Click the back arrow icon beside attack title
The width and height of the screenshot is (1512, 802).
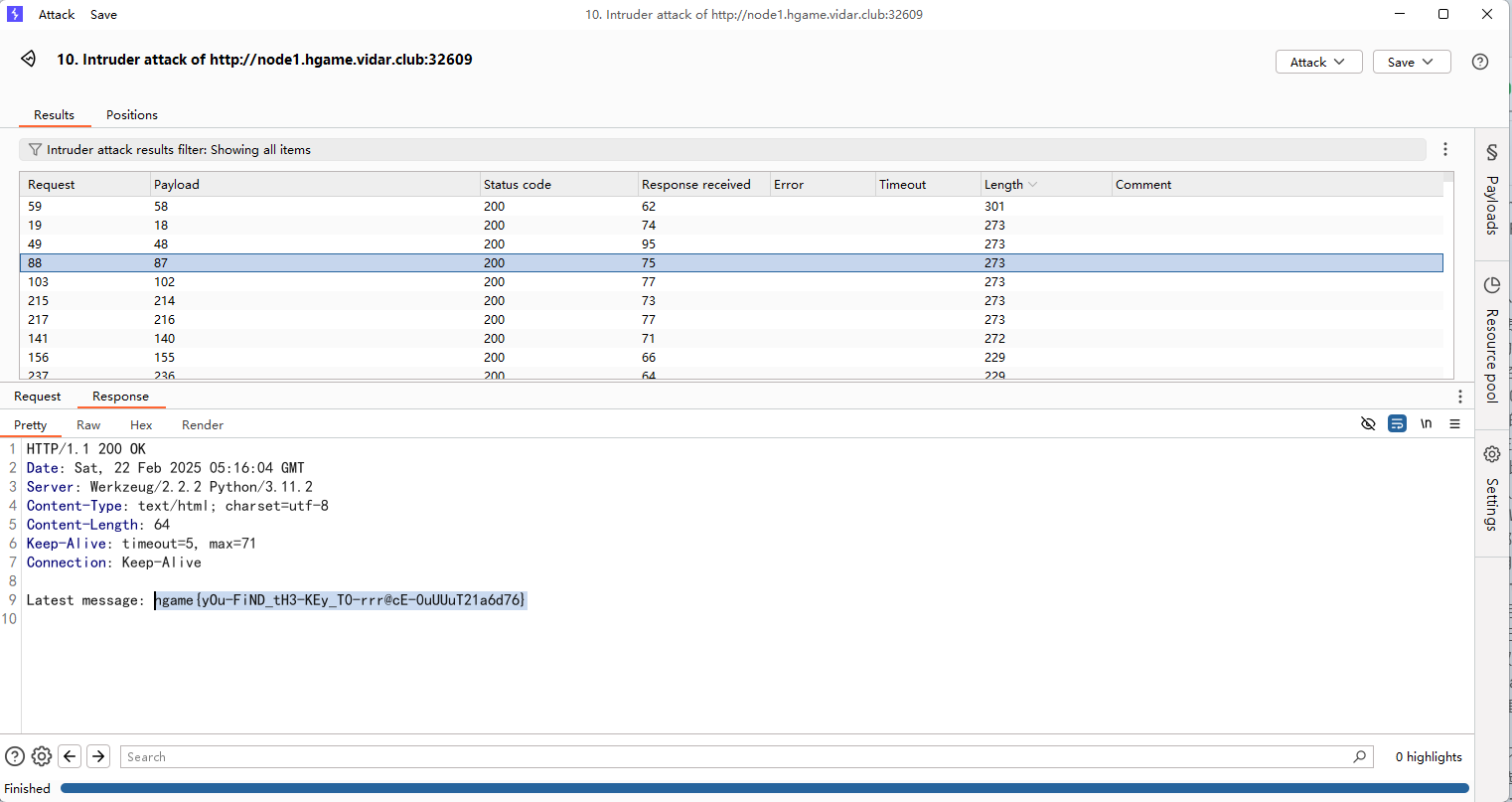(29, 60)
